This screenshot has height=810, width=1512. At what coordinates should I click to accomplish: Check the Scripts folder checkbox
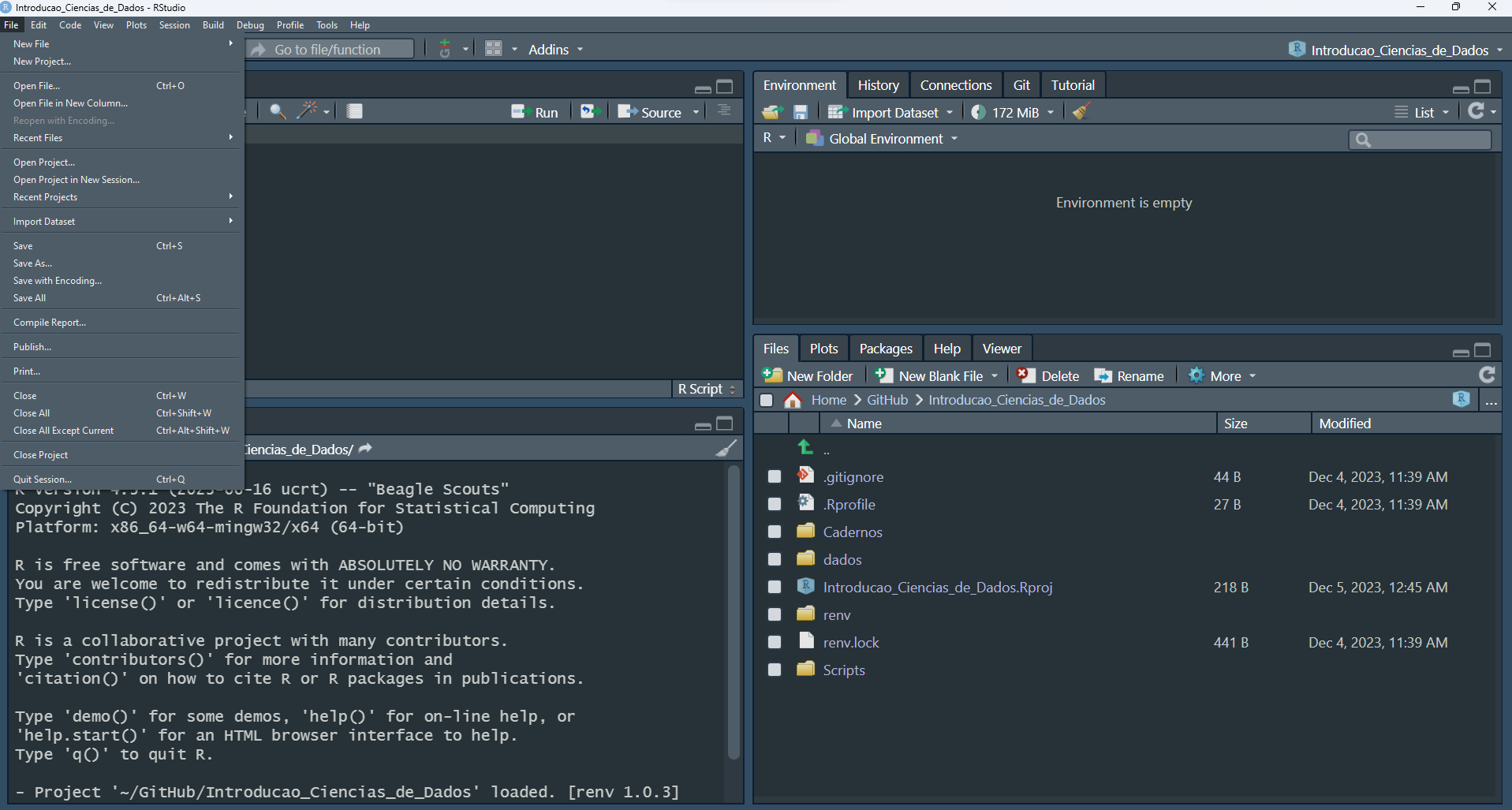(x=775, y=670)
